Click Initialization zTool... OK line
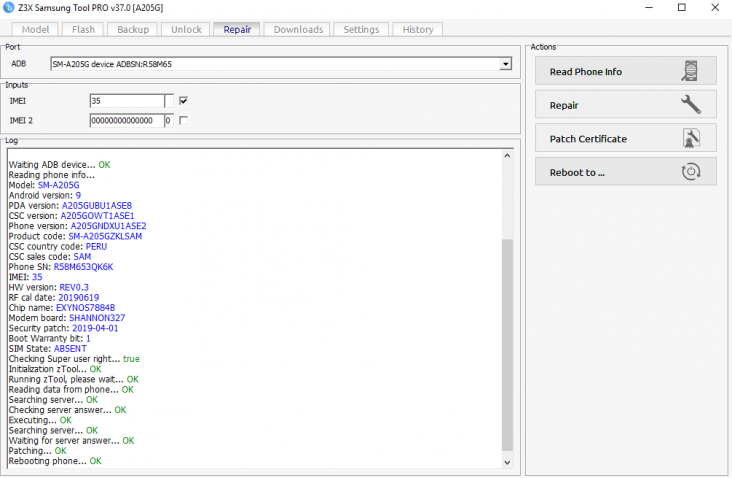 (x=55, y=369)
